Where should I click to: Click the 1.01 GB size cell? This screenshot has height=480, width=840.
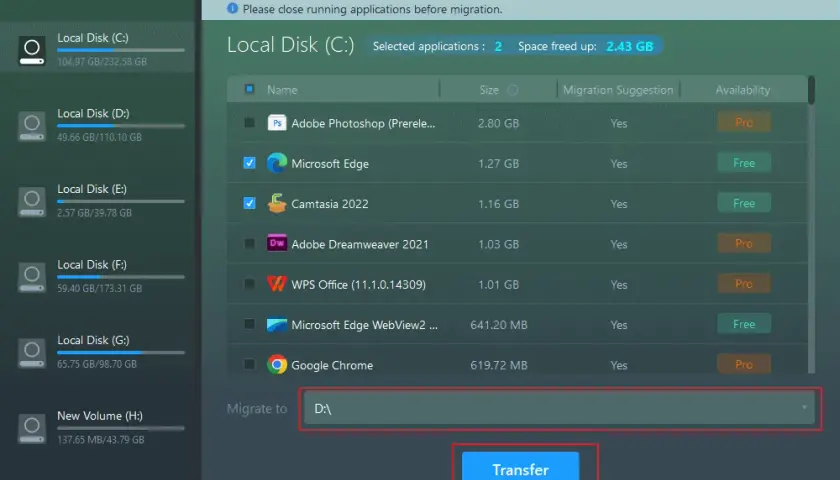(x=498, y=284)
